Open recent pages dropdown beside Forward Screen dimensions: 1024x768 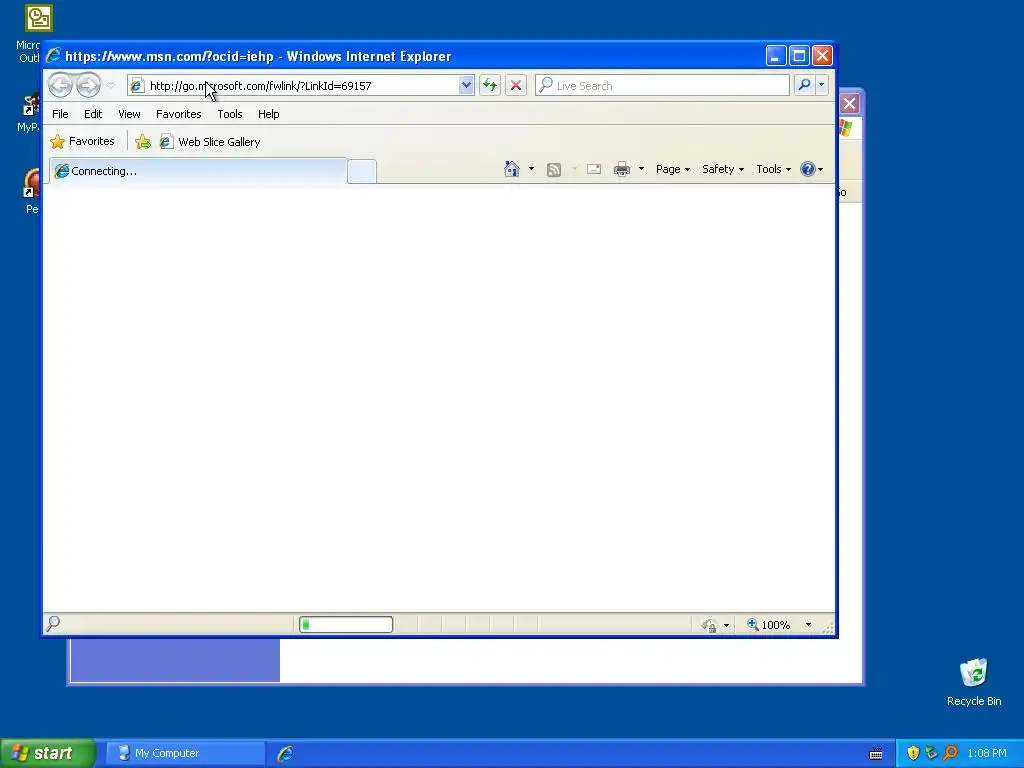(x=110, y=86)
